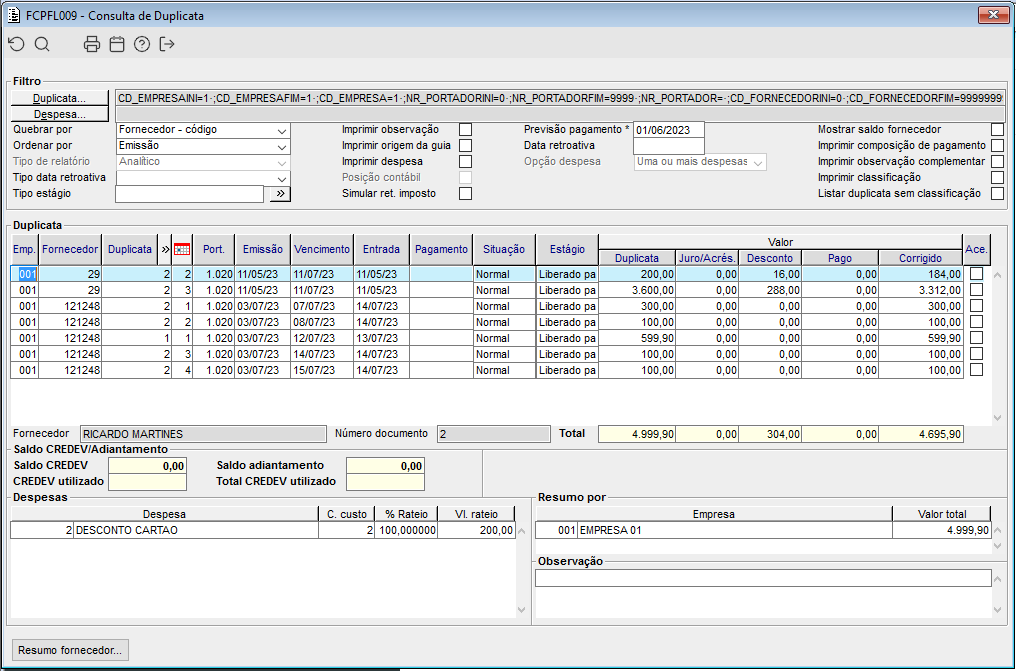Screen dimensions: 1016x671
Task: Open help with the question mark icon
Action: coord(142,44)
